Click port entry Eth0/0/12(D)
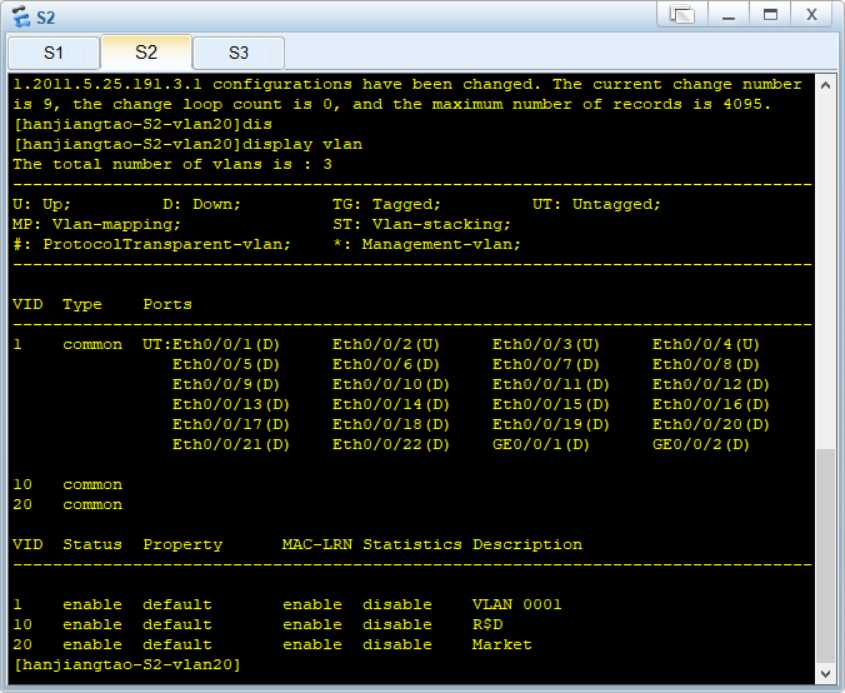 (711, 384)
